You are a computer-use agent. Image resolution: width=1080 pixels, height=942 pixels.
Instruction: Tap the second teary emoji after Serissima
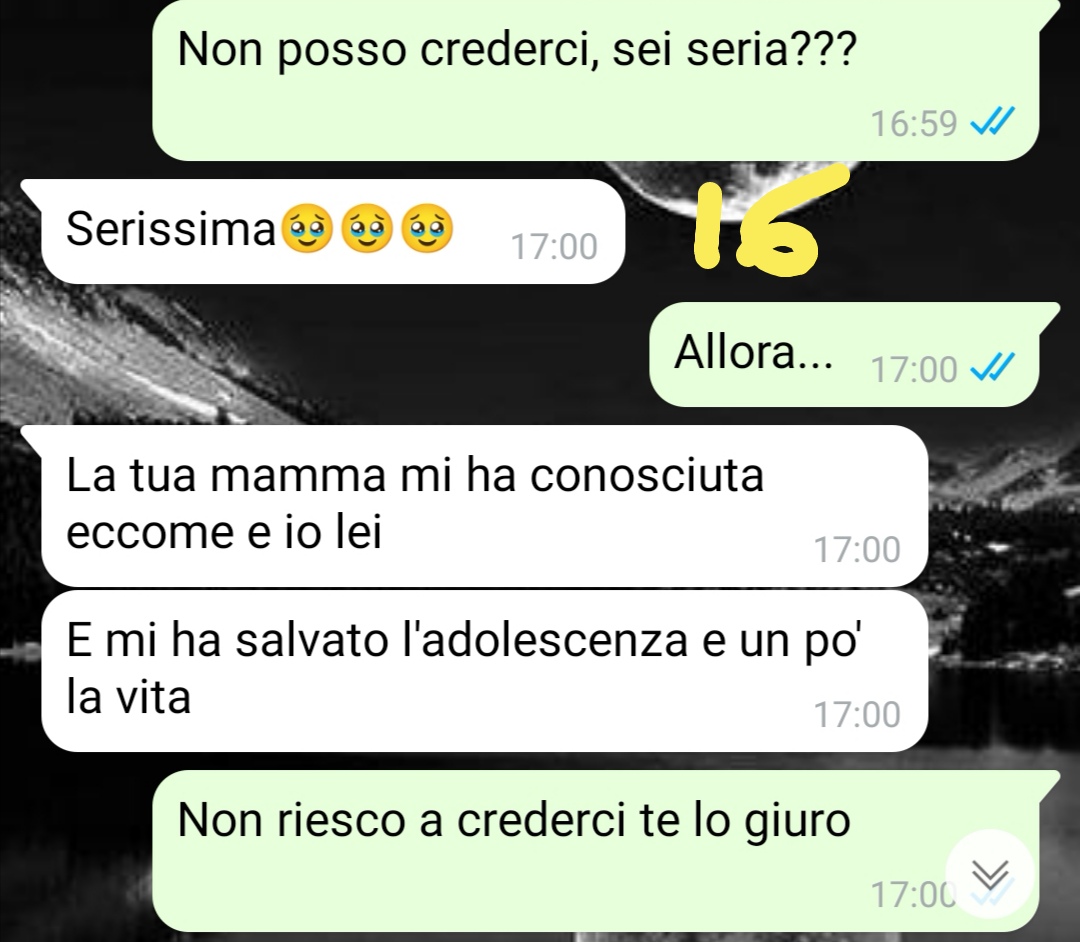tap(367, 228)
